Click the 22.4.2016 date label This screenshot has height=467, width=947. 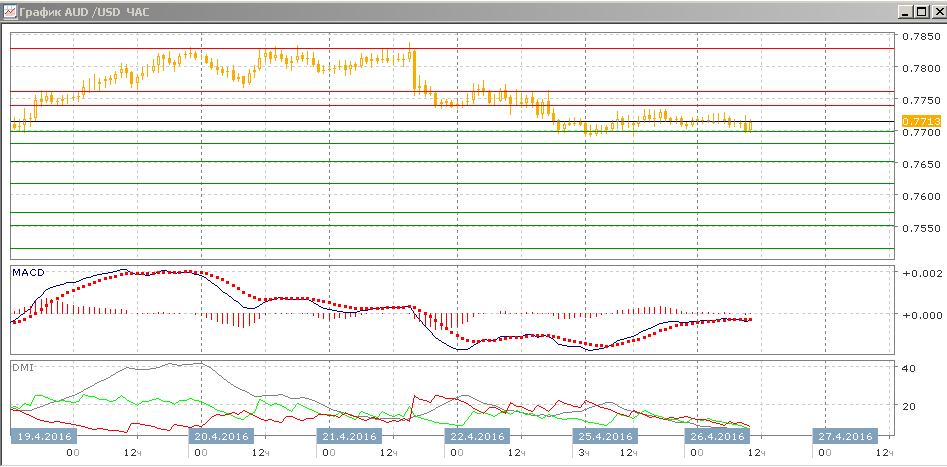click(477, 436)
